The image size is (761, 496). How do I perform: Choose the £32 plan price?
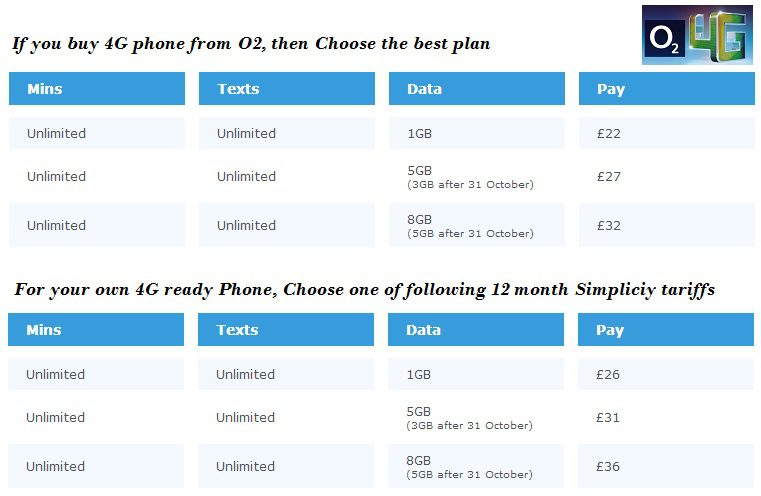(x=666, y=225)
